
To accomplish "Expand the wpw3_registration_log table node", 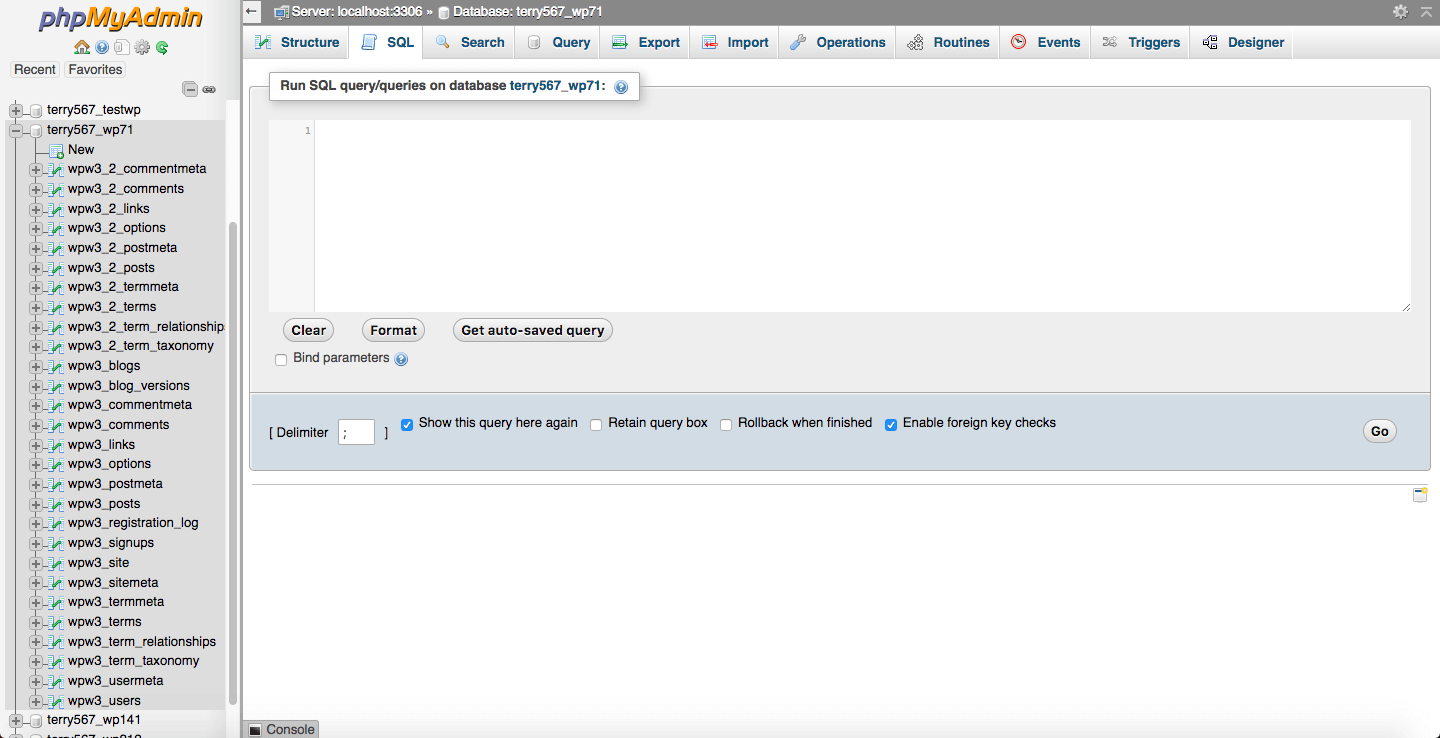I will (x=36, y=523).
